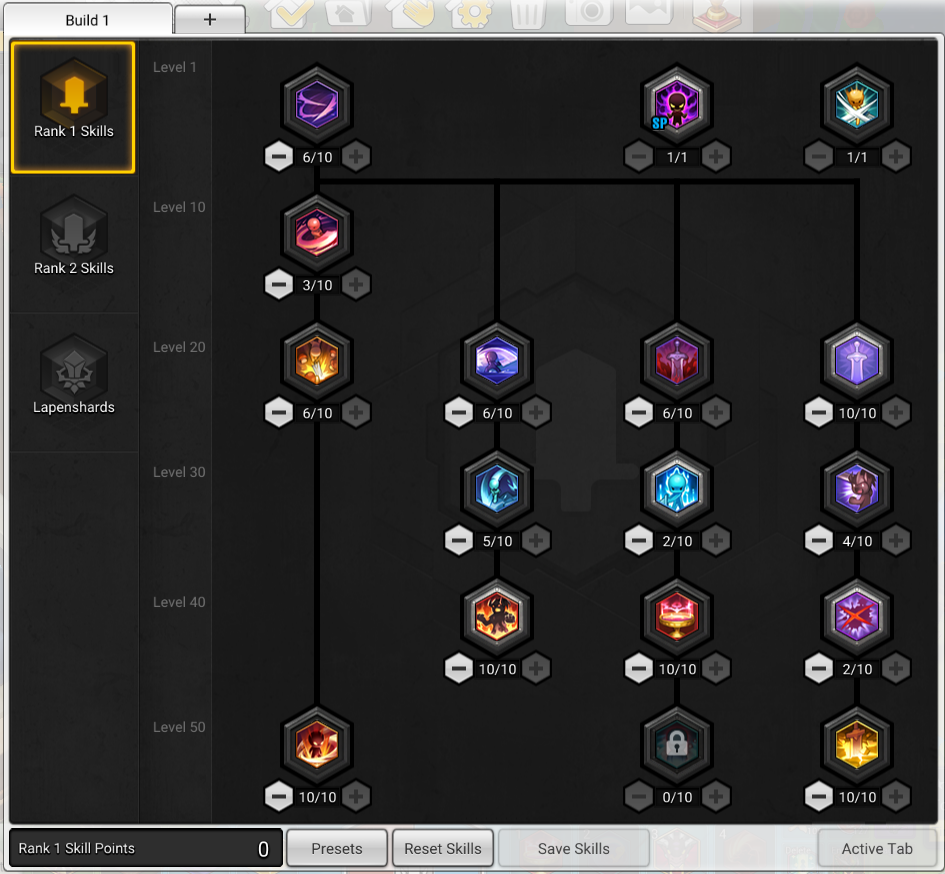
Task: Click the Level 1 row label
Action: click(175, 67)
